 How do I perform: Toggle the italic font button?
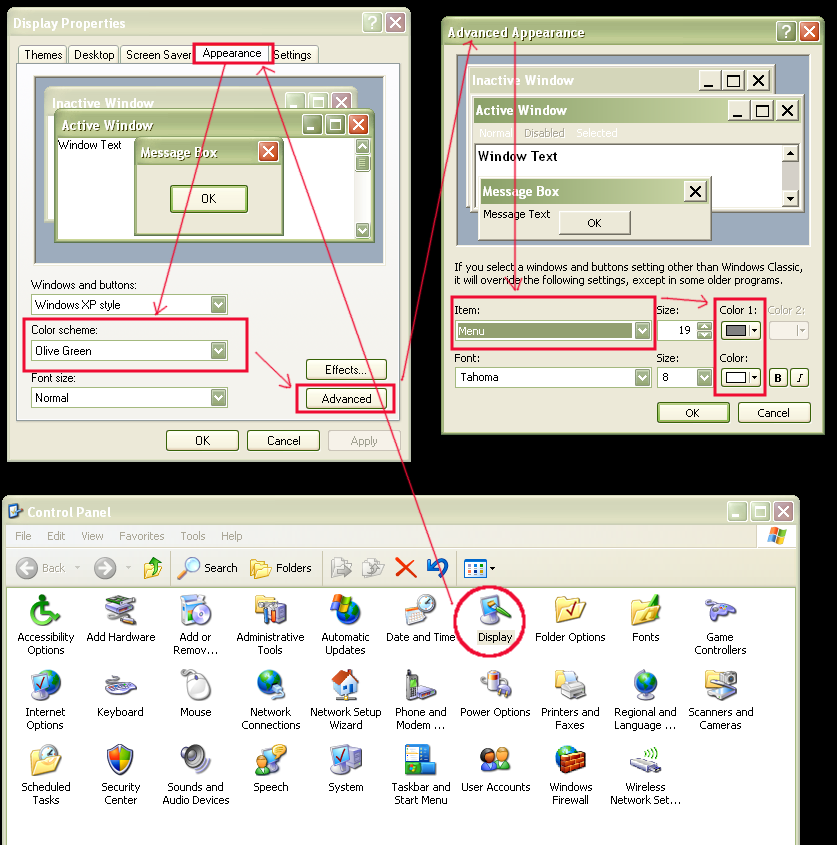click(x=799, y=378)
